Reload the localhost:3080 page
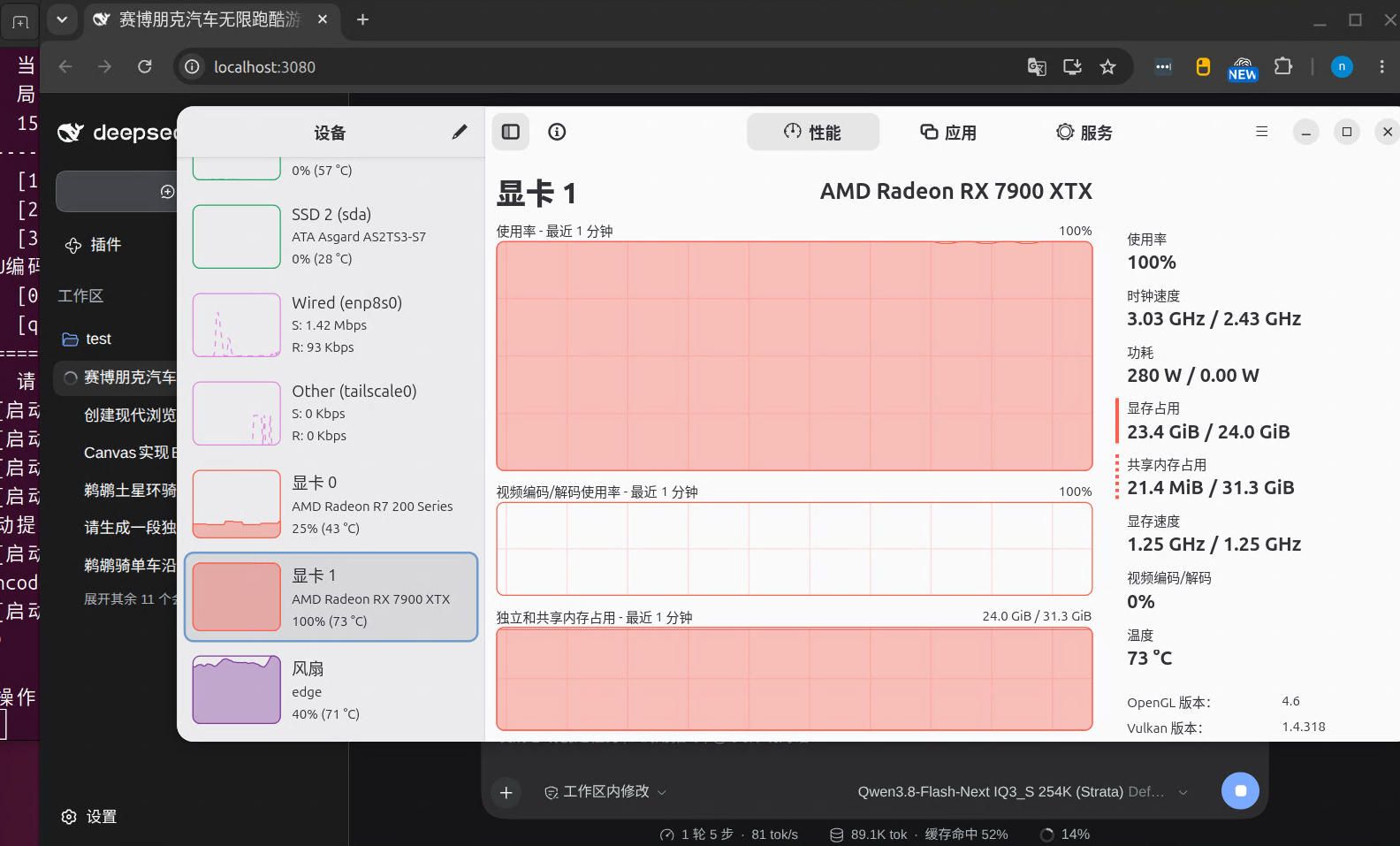Screen dimensions: 1400x846 tap(145, 66)
